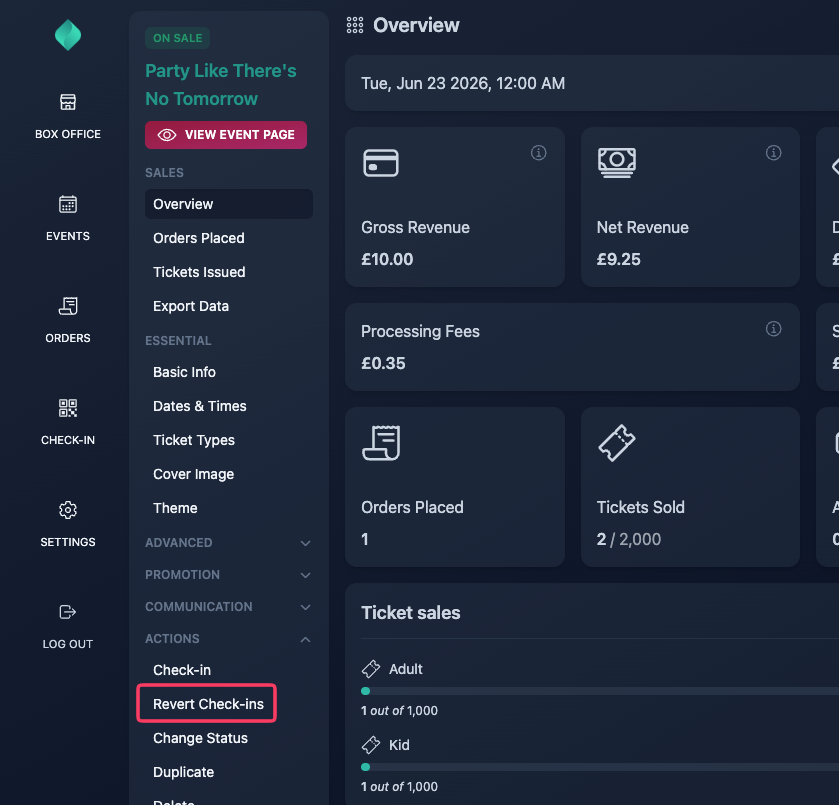Select Ticket Types menu item
This screenshot has width=839, height=805.
194,440
